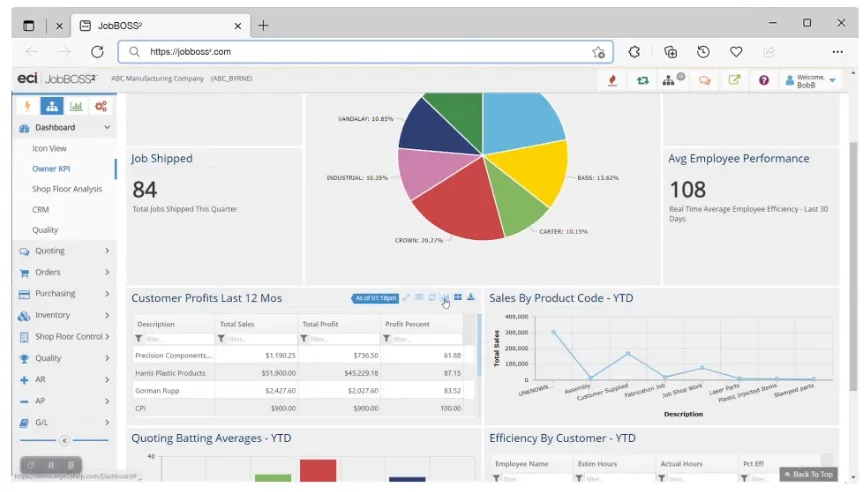
Task: Reload the page with browser refresh button
Action: coord(98,52)
